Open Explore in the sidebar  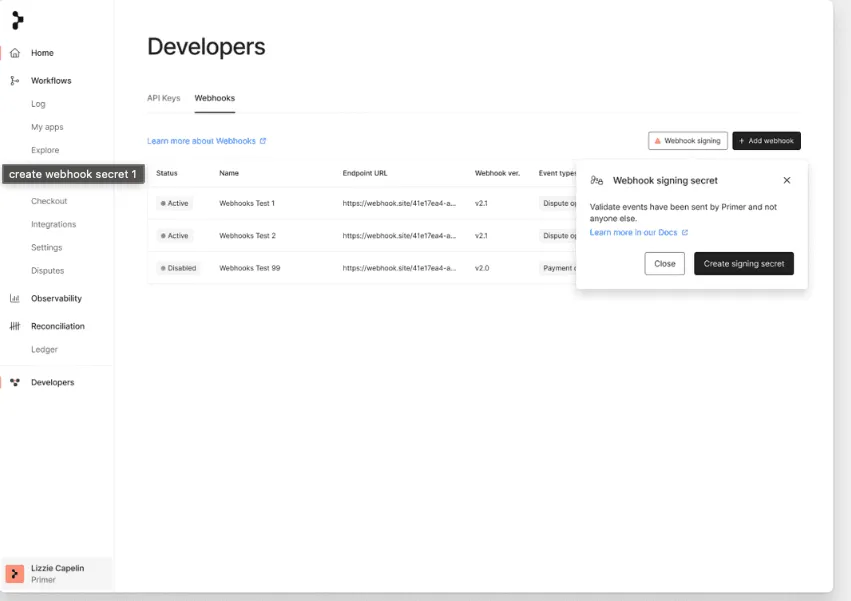coord(45,150)
